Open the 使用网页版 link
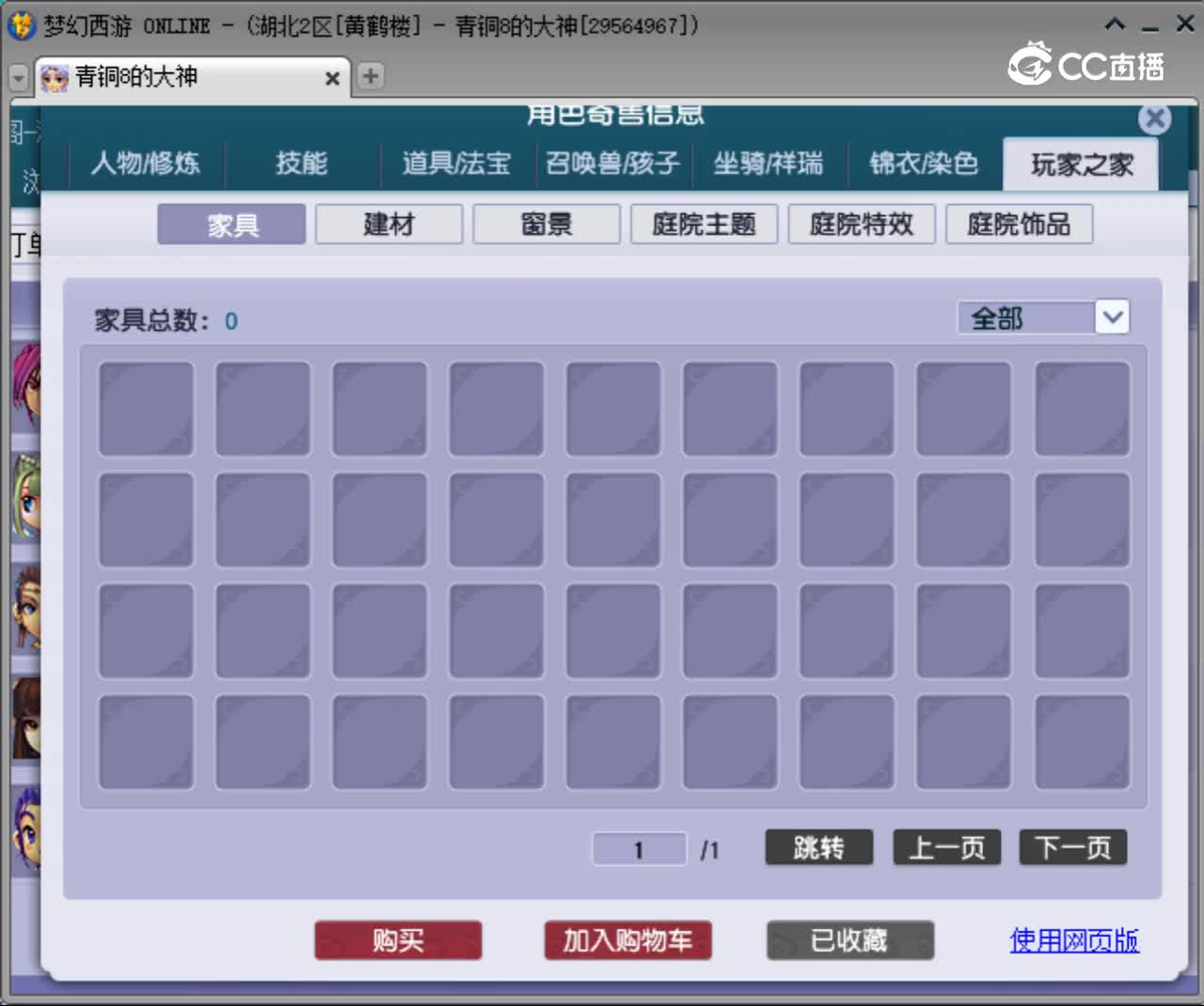This screenshot has width=1204, height=1006. [x=1074, y=940]
